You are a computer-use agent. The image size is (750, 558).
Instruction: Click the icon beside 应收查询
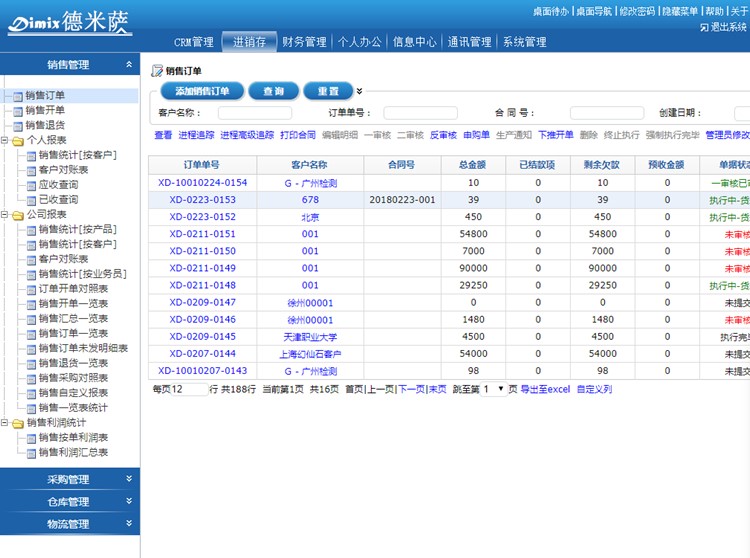point(31,186)
